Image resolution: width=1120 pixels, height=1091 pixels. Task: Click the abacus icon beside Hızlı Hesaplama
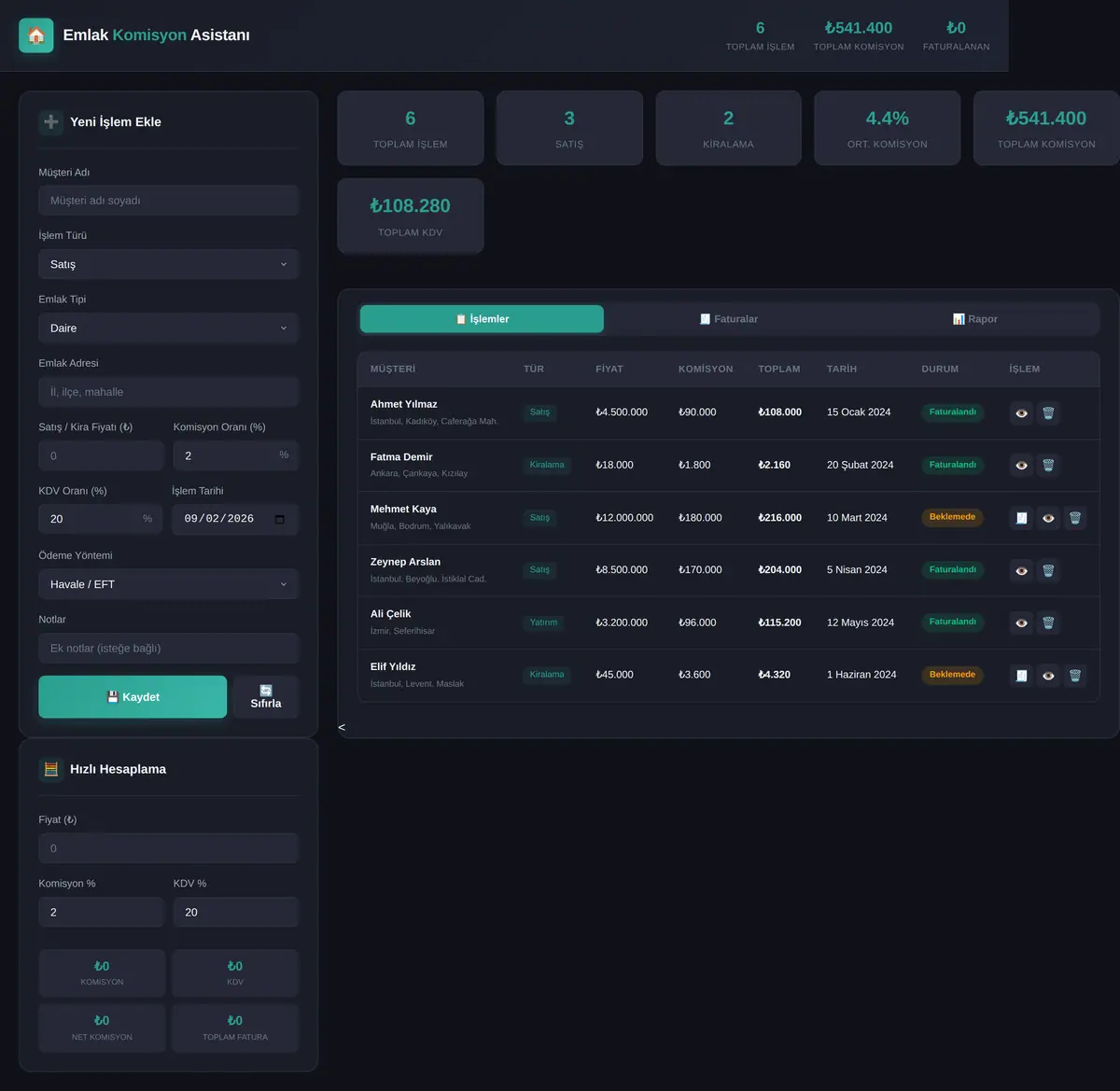[51, 769]
